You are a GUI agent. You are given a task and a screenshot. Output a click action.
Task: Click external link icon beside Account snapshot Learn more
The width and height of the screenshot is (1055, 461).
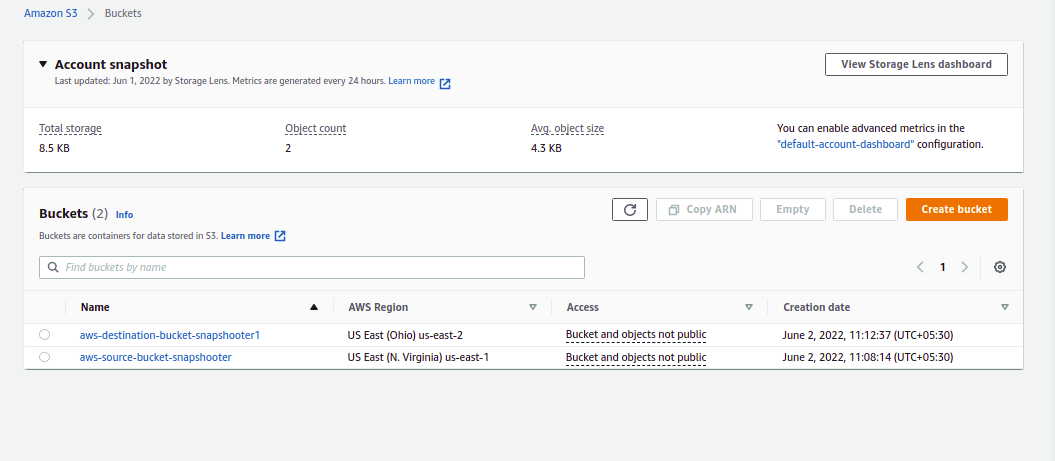click(x=445, y=83)
